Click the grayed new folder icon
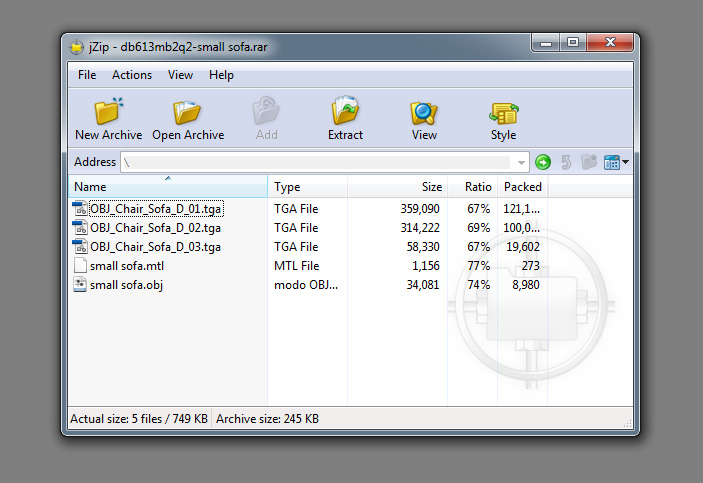703x483 pixels. pos(589,161)
